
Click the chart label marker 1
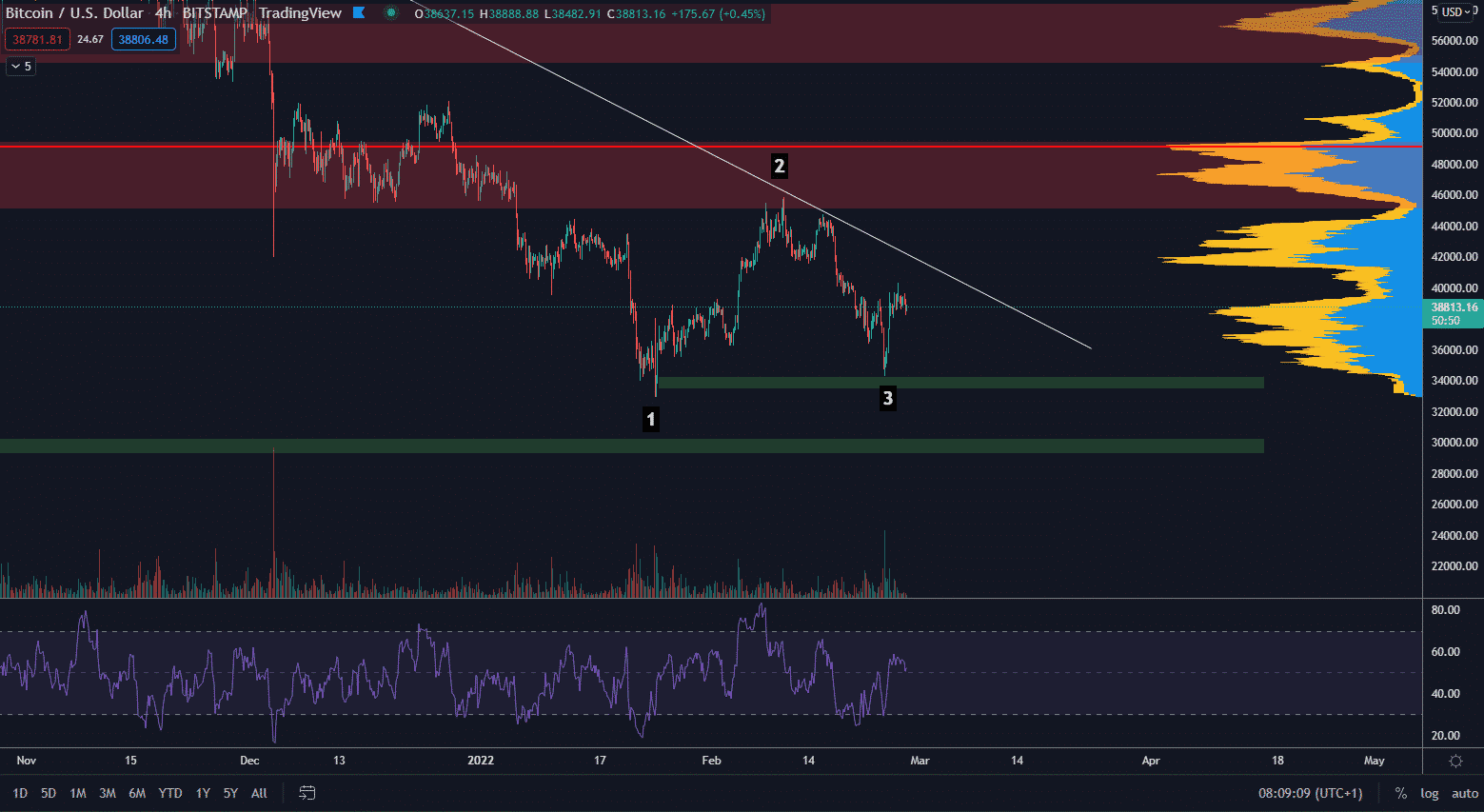(651, 419)
